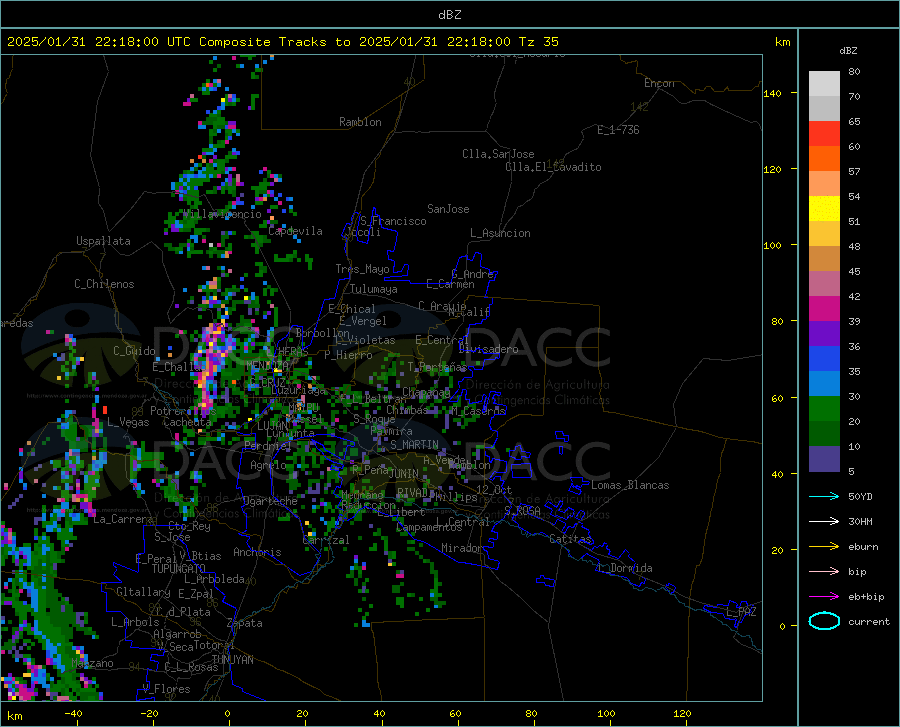900x727 pixels.
Task: Click the cyan current ellipse icon
Action: 824,621
